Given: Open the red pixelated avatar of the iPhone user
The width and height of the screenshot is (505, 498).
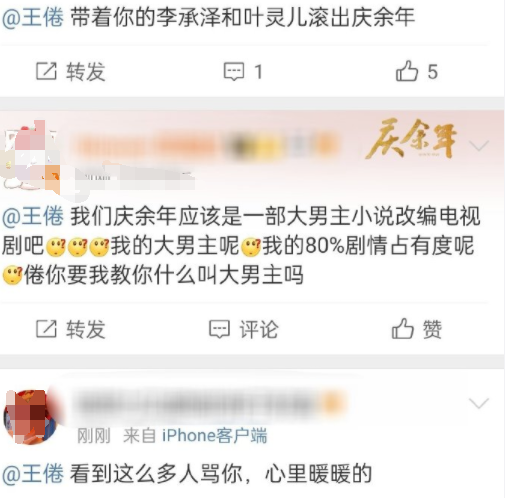Looking at the screenshot, I should pyautogui.click(x=31, y=417).
